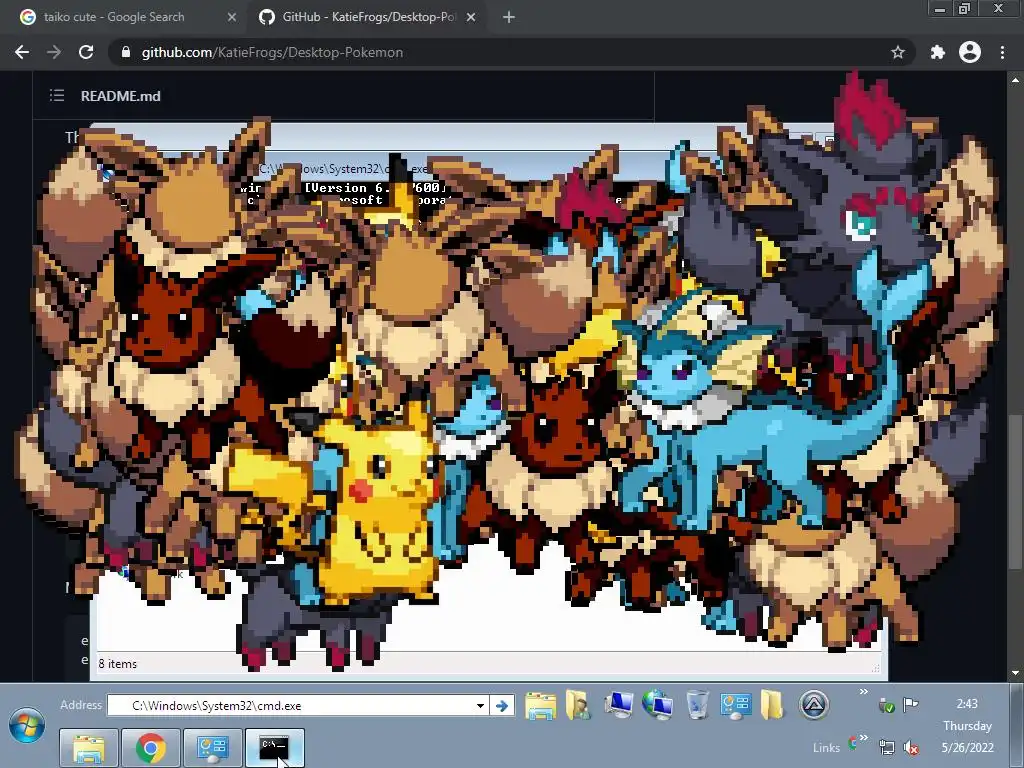
Task: Open the Windows Start orb
Action: point(27,726)
